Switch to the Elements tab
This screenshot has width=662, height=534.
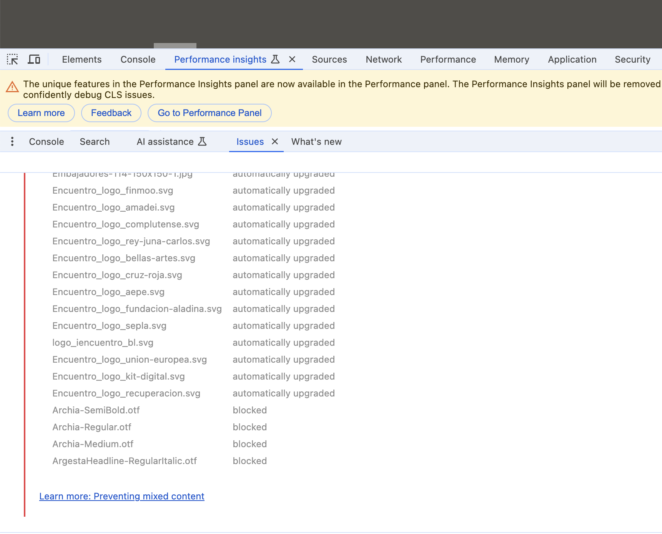[81, 60]
